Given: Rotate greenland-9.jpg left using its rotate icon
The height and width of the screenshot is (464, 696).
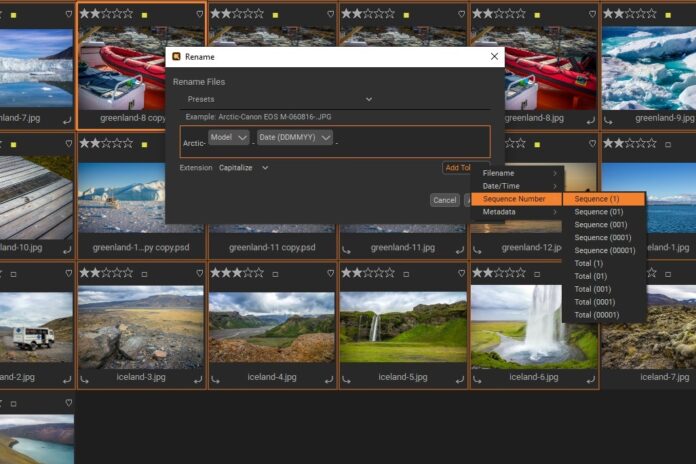Looking at the screenshot, I should click(609, 121).
